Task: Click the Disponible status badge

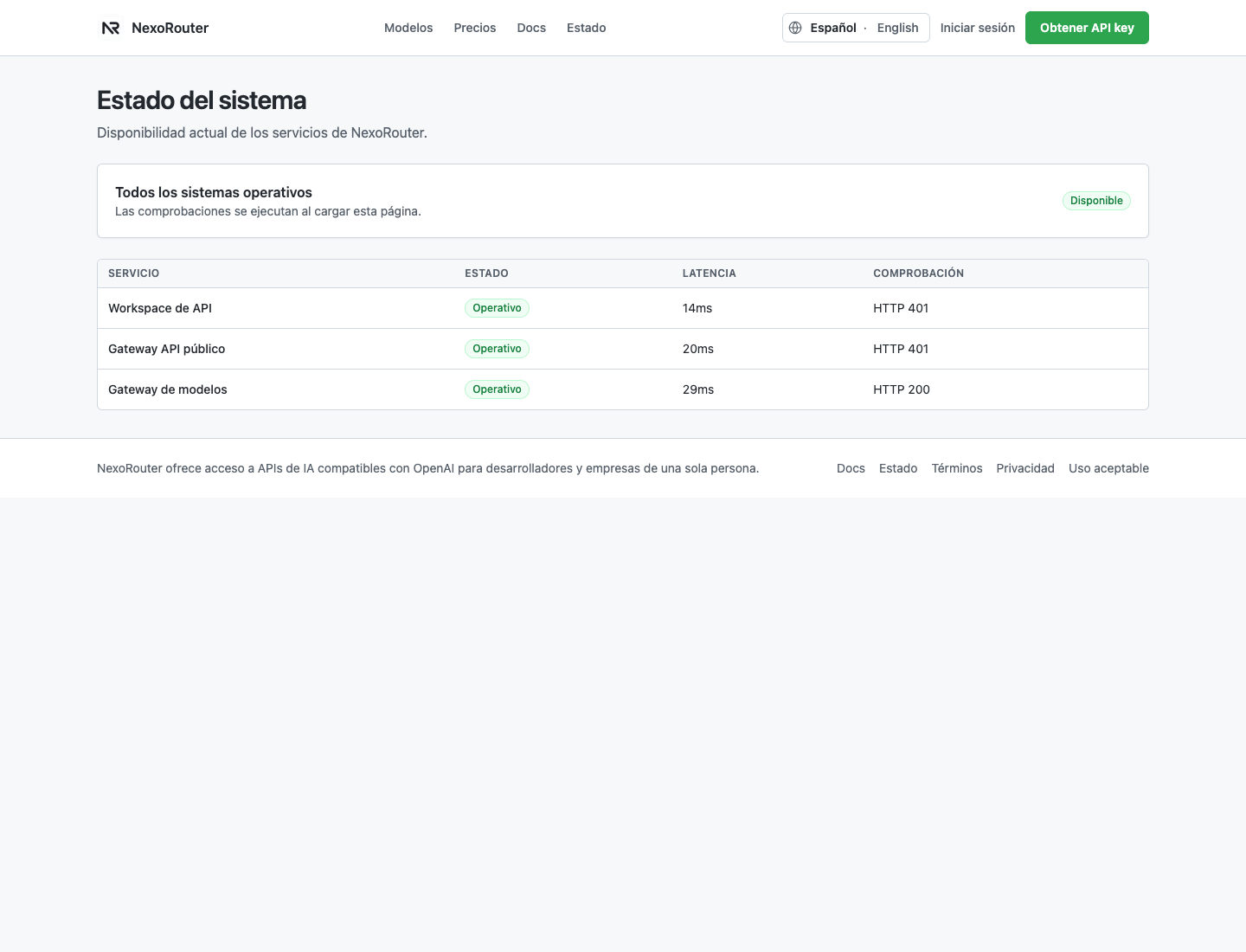Action: click(x=1096, y=201)
